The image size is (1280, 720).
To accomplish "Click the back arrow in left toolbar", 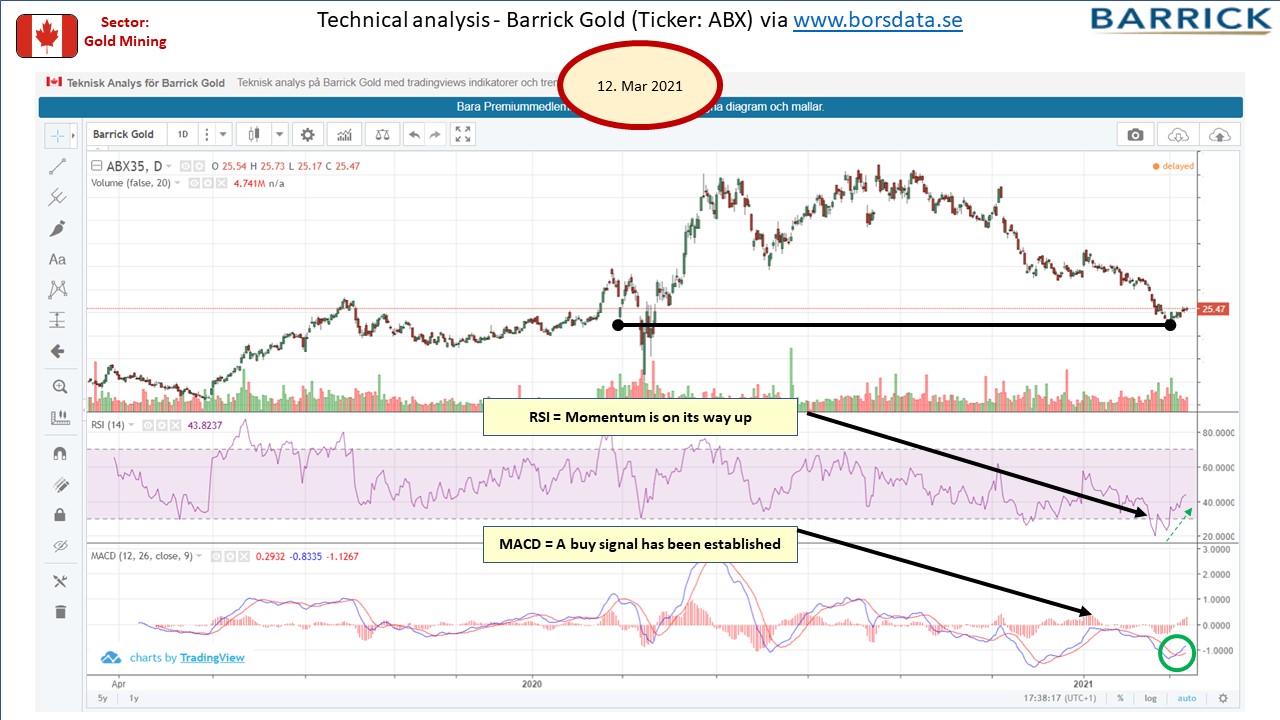I will click(58, 351).
